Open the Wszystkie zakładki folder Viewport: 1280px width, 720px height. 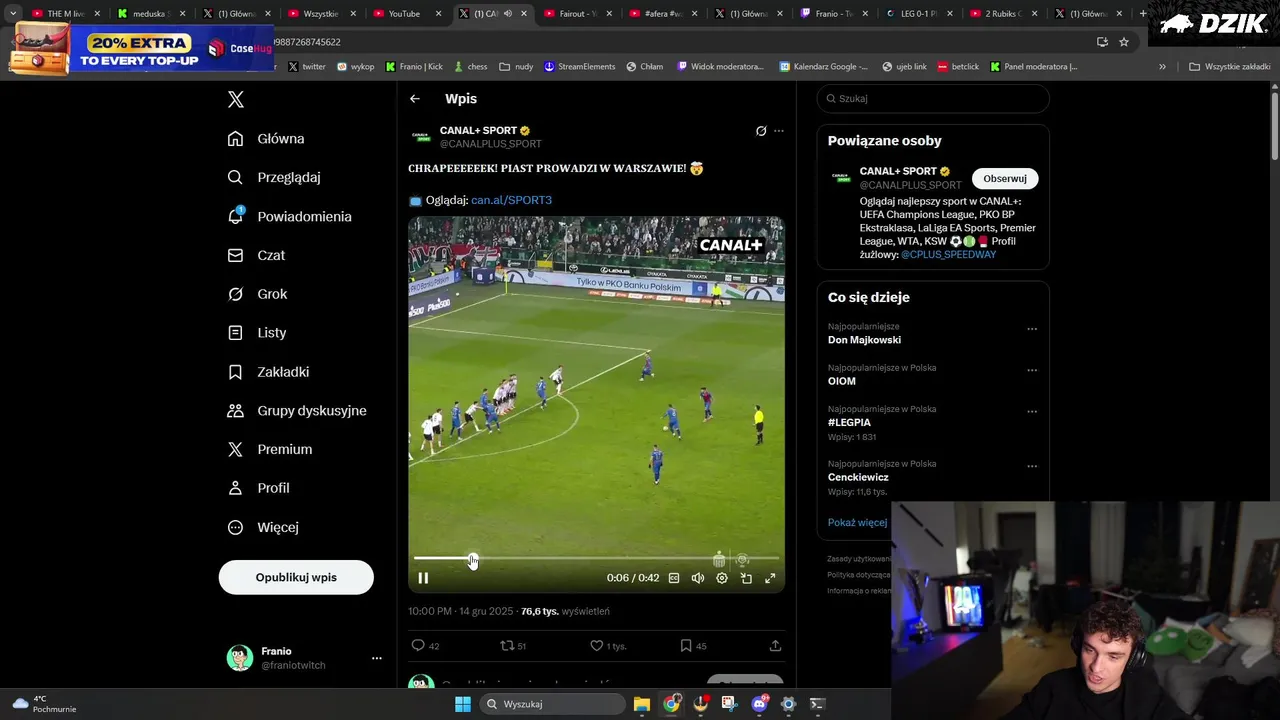(1229, 67)
